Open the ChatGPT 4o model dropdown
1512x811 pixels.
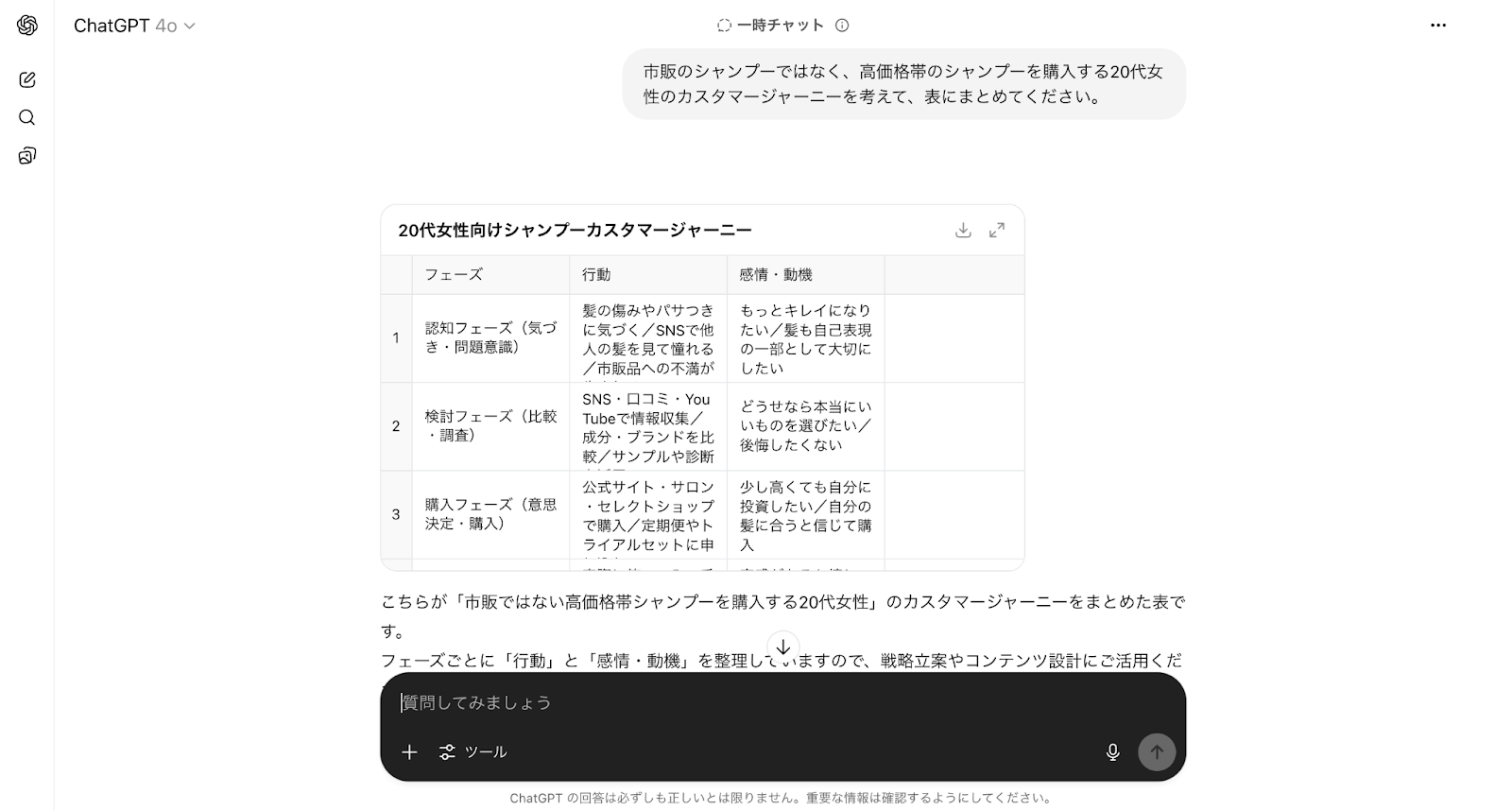(x=134, y=26)
